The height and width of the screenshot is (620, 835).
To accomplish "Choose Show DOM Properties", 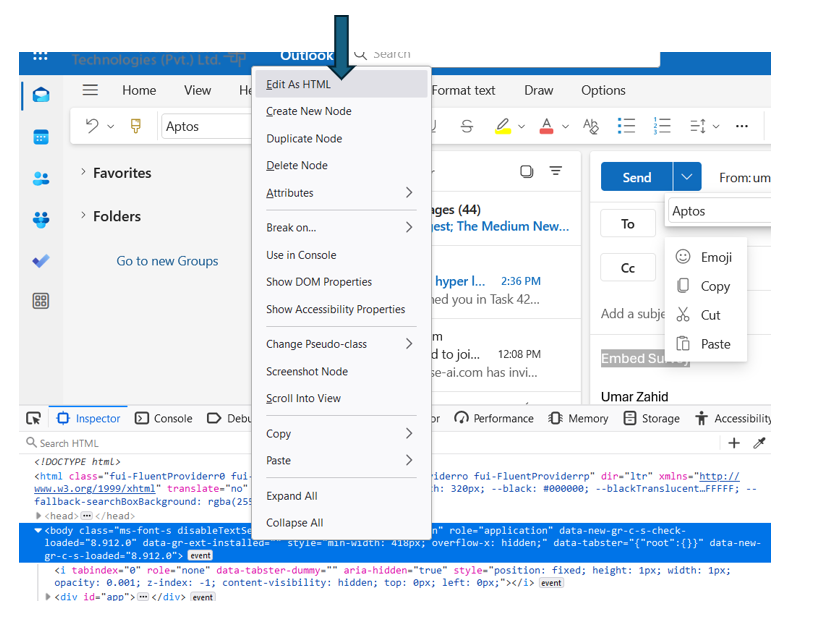I will coord(341,282).
